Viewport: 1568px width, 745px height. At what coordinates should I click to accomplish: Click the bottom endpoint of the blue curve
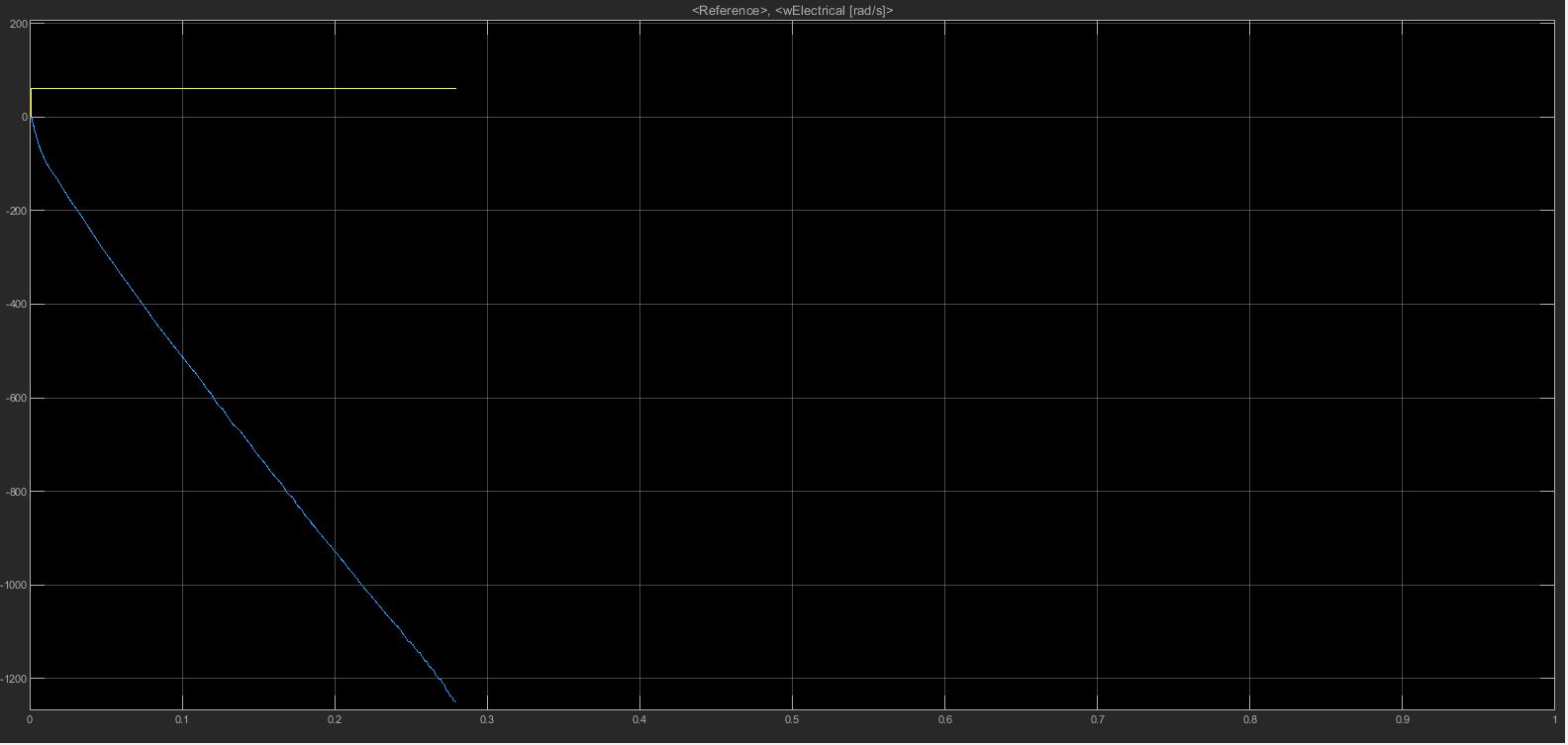(x=454, y=701)
